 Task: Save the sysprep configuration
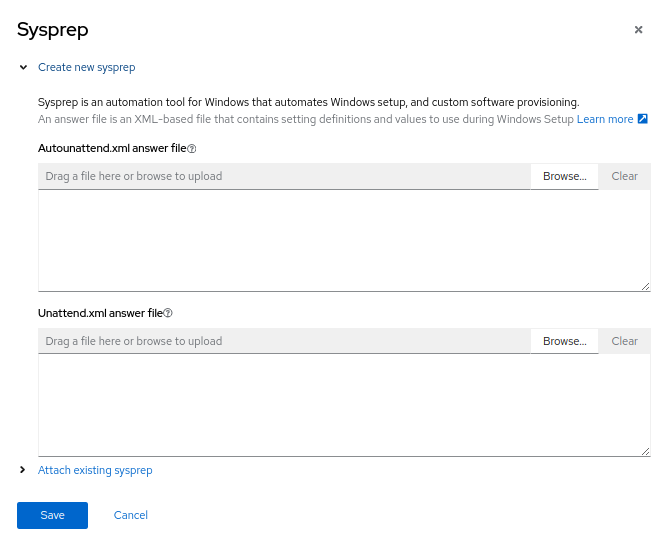(52, 515)
